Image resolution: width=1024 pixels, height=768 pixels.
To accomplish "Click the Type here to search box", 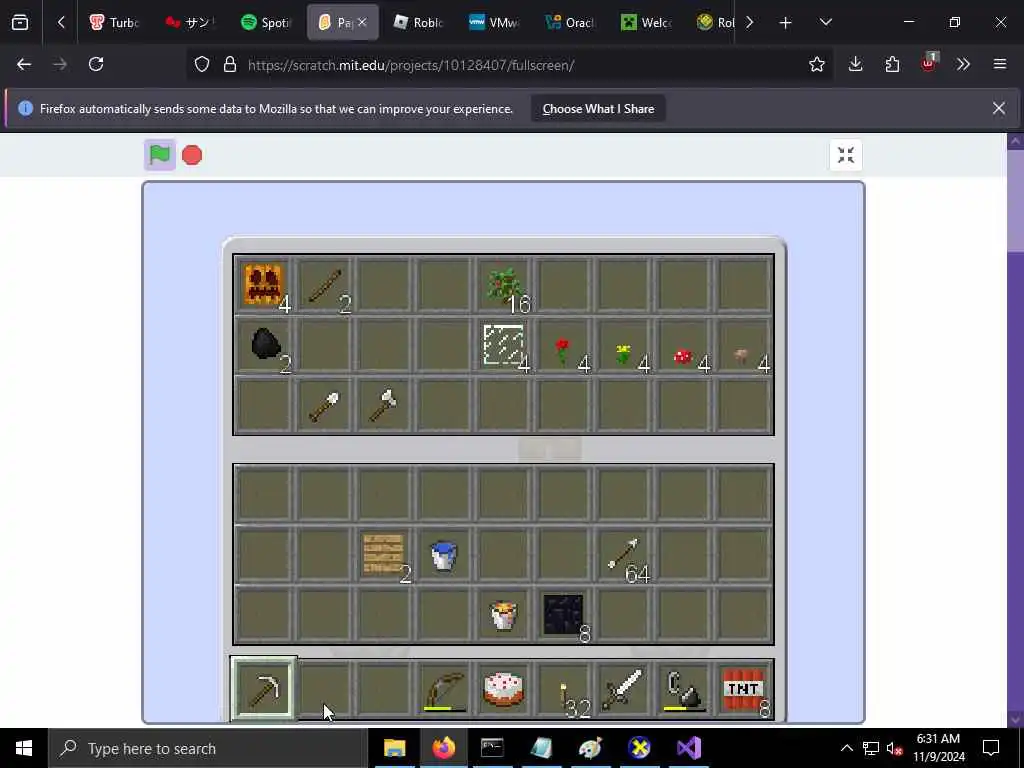I will [x=208, y=748].
